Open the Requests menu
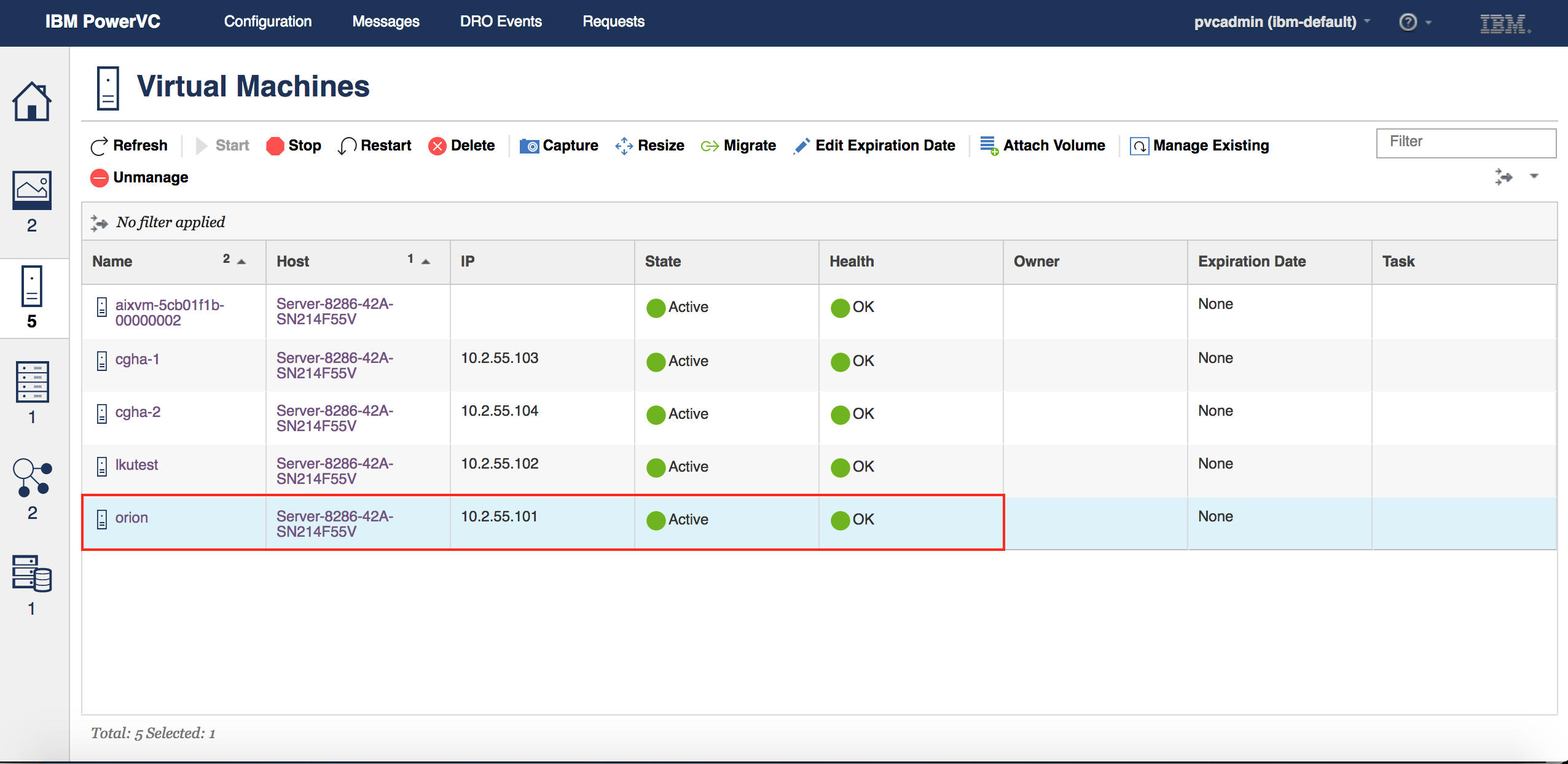The image size is (1568, 764). [613, 21]
